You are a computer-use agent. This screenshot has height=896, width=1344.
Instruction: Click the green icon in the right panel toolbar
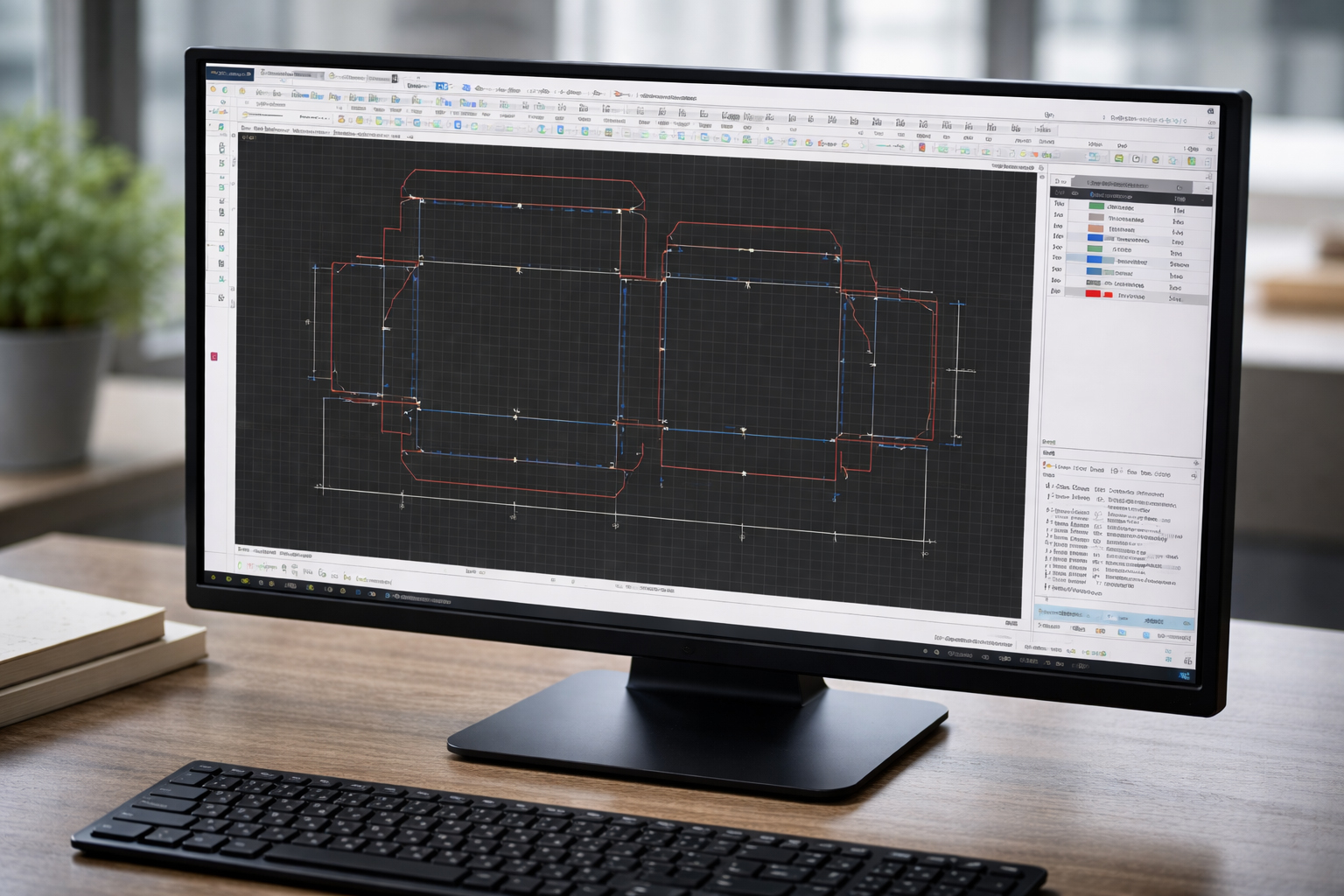pos(1118,158)
